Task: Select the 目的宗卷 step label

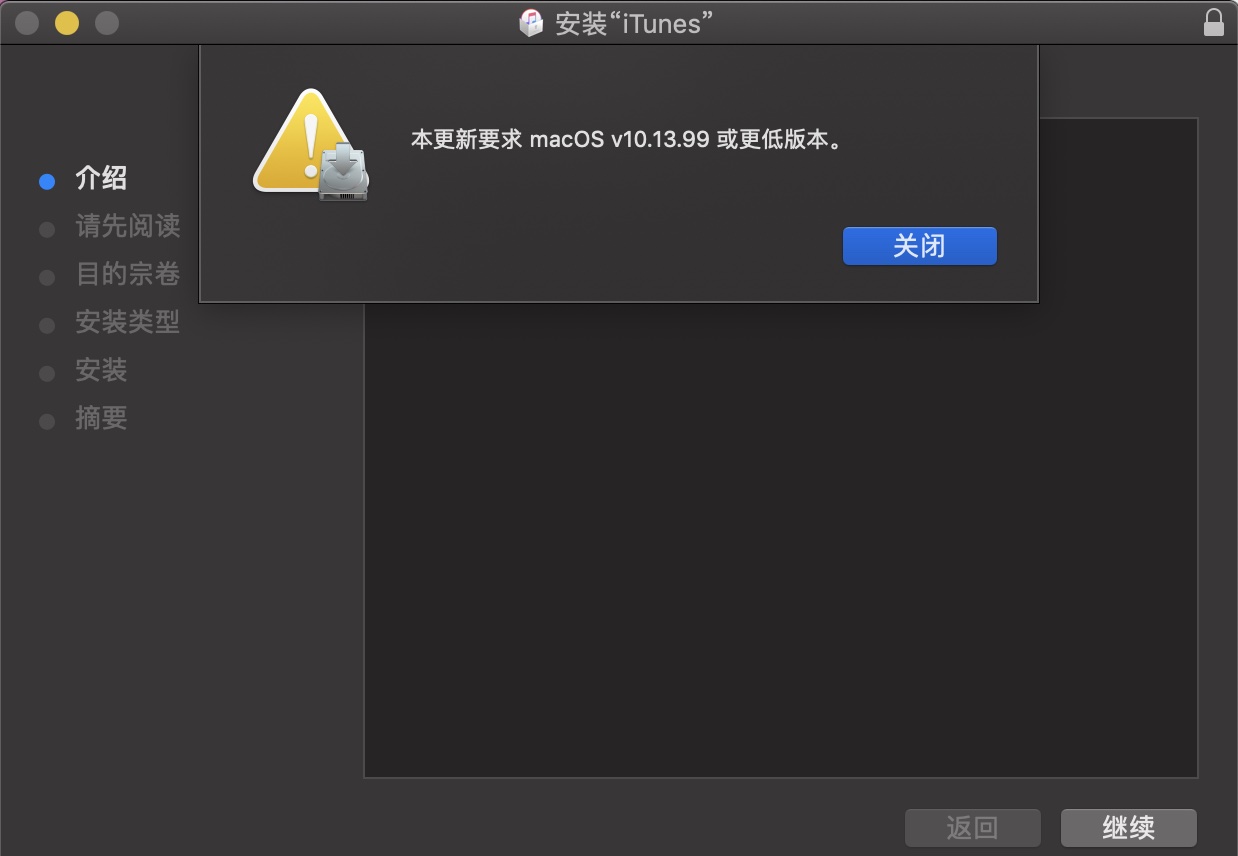Action: point(128,274)
